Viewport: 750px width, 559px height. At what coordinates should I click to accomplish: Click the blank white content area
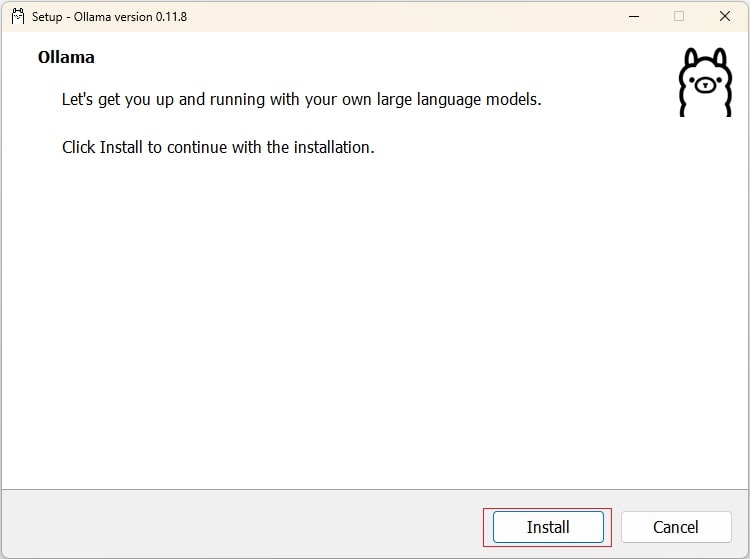coord(375,320)
